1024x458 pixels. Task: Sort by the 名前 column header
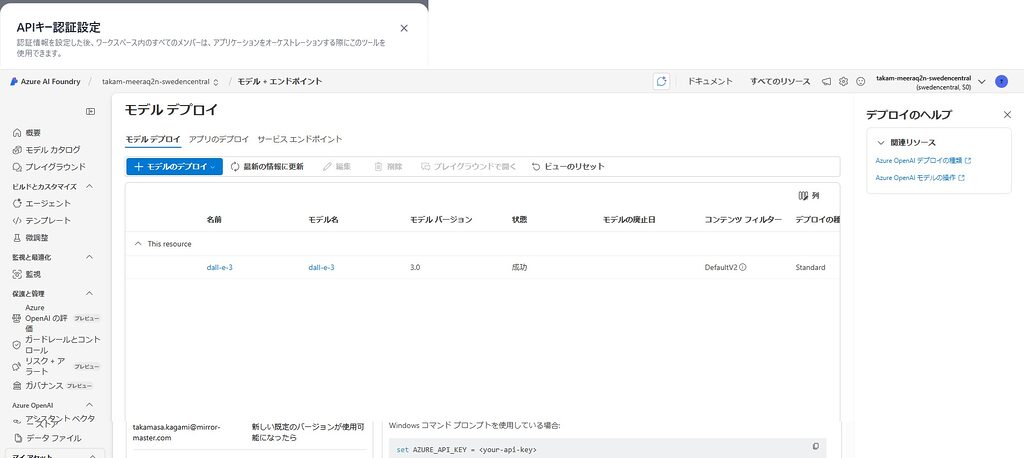(214, 220)
